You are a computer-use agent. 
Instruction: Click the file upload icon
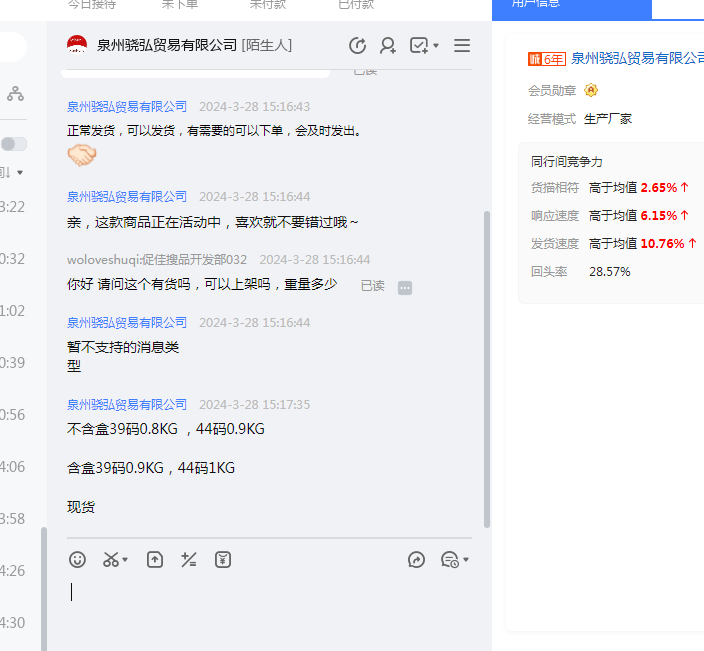pos(155,560)
